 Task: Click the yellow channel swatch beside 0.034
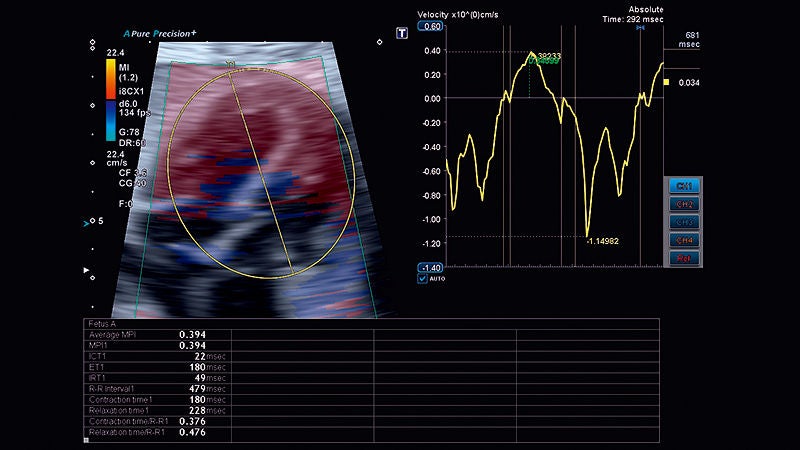[666, 82]
